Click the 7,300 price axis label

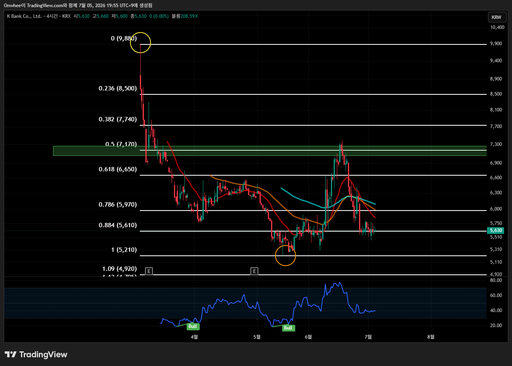496,144
